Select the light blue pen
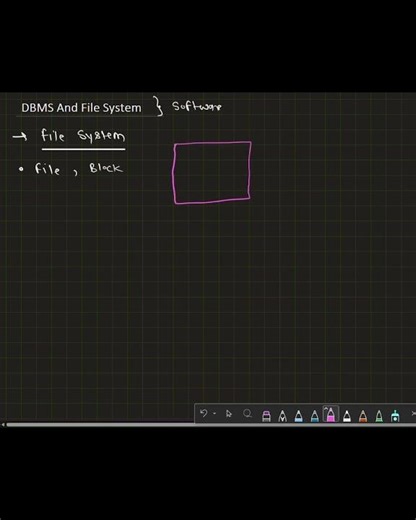Viewport: 416px width, 520px height. point(298,416)
